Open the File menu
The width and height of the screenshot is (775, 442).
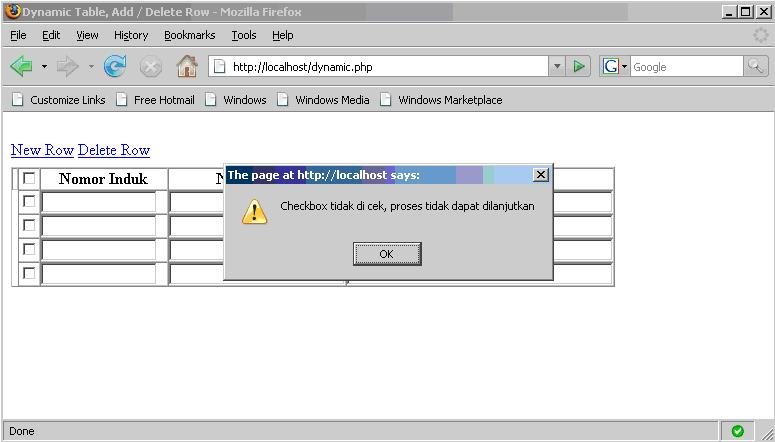[18, 35]
